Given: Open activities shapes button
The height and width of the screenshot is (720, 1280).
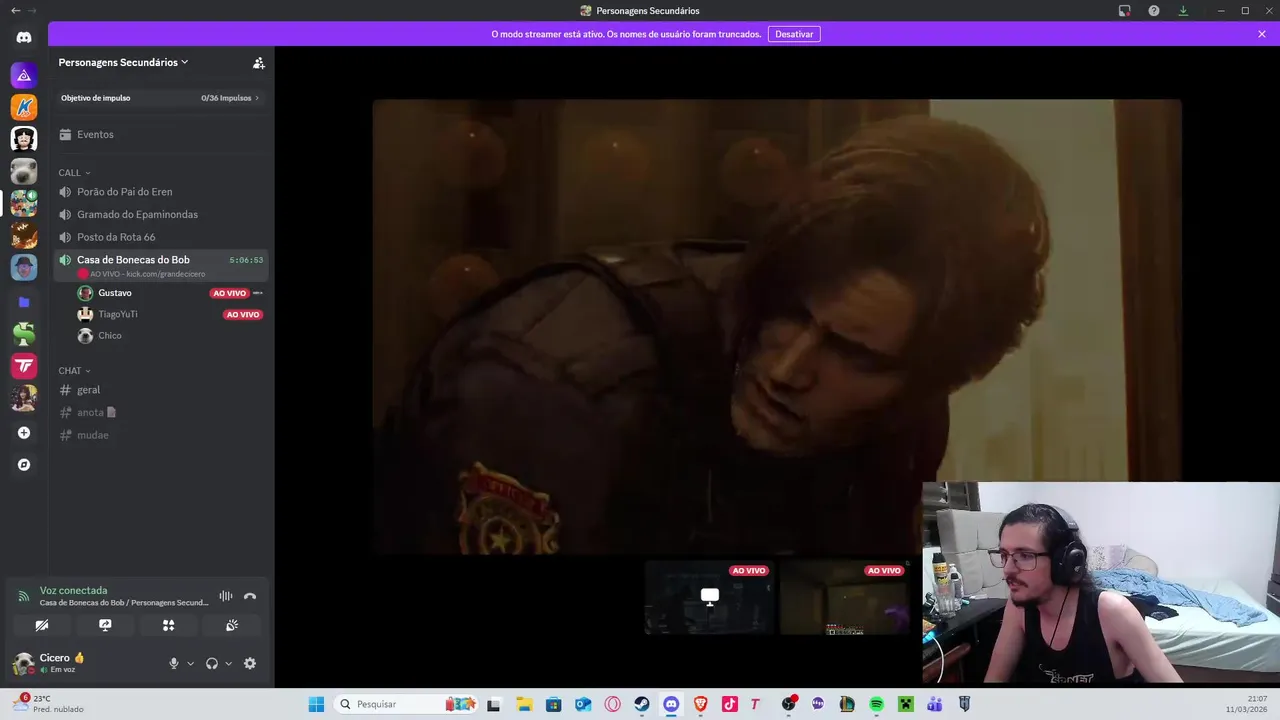Looking at the screenshot, I should [x=168, y=625].
